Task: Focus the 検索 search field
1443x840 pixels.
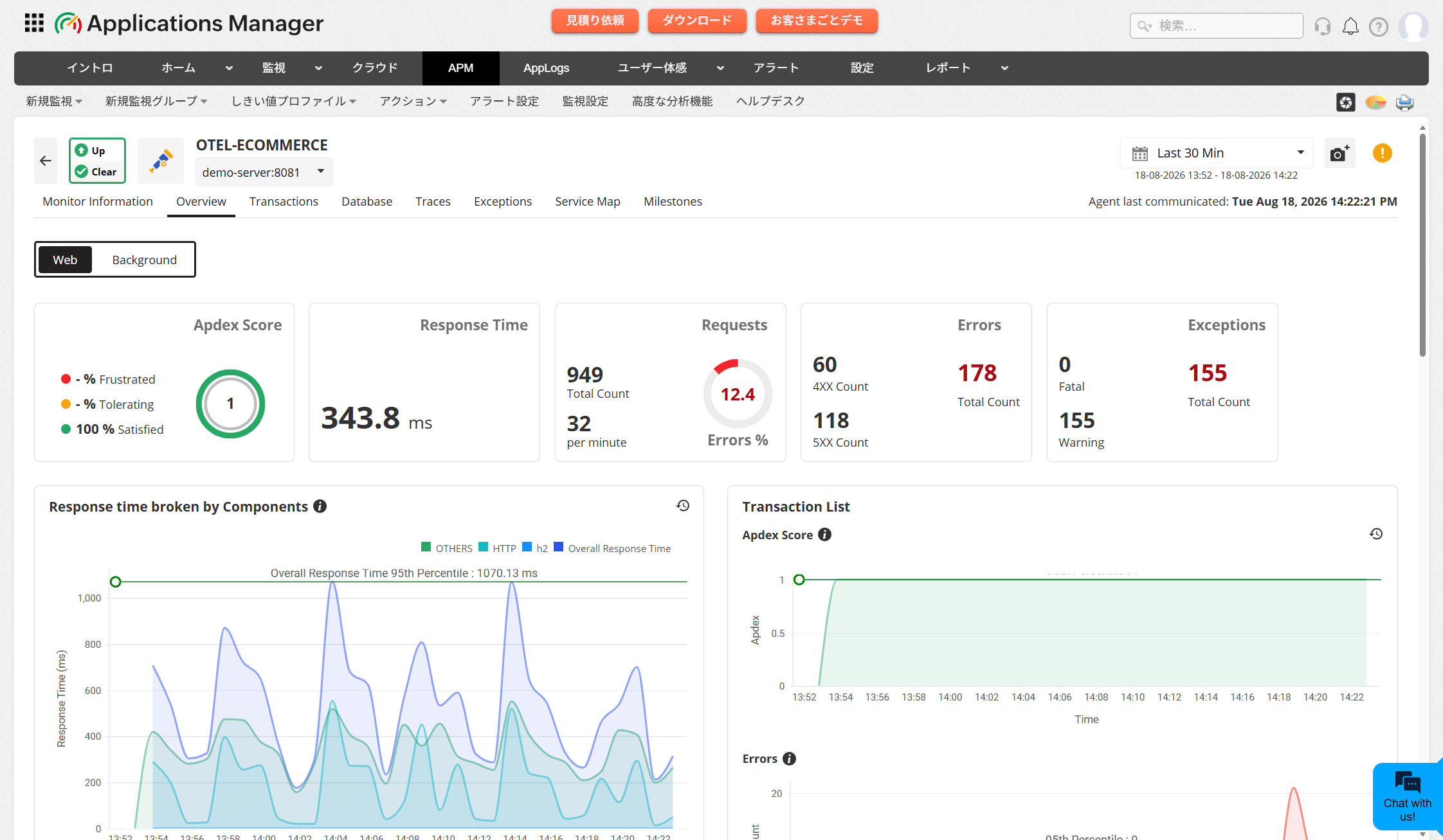Action: click(x=1217, y=26)
